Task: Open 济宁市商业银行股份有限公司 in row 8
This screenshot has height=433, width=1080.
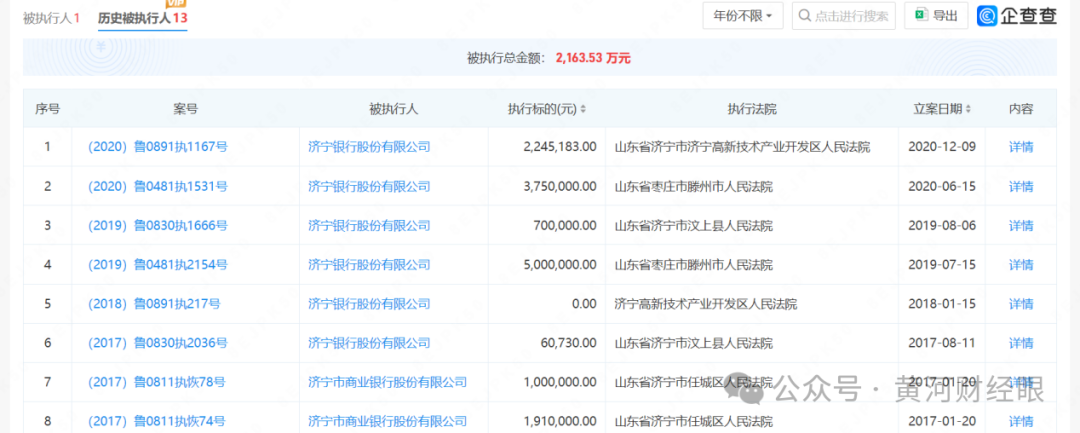Action: click(x=388, y=421)
